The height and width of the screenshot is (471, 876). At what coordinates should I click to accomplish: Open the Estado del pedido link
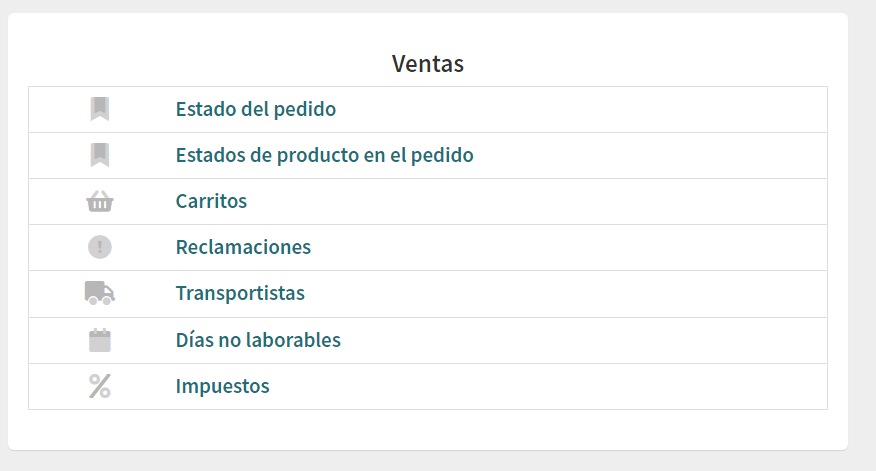(255, 109)
